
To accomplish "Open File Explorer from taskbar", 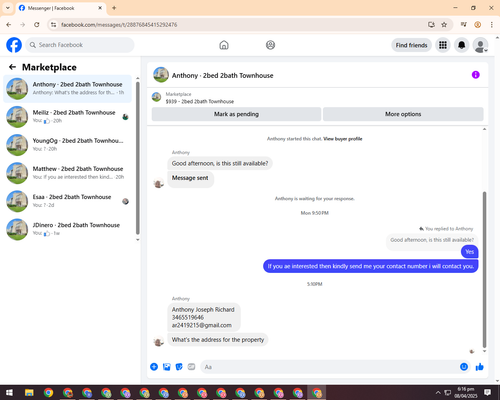I will 29,393.
